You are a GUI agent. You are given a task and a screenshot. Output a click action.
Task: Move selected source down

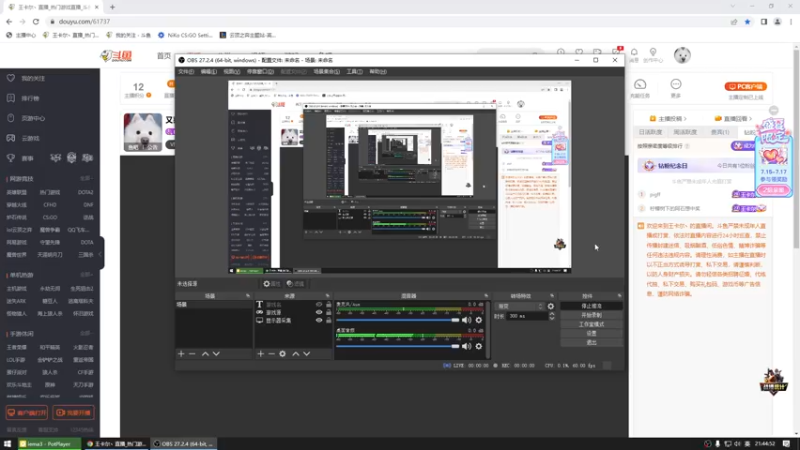307,354
